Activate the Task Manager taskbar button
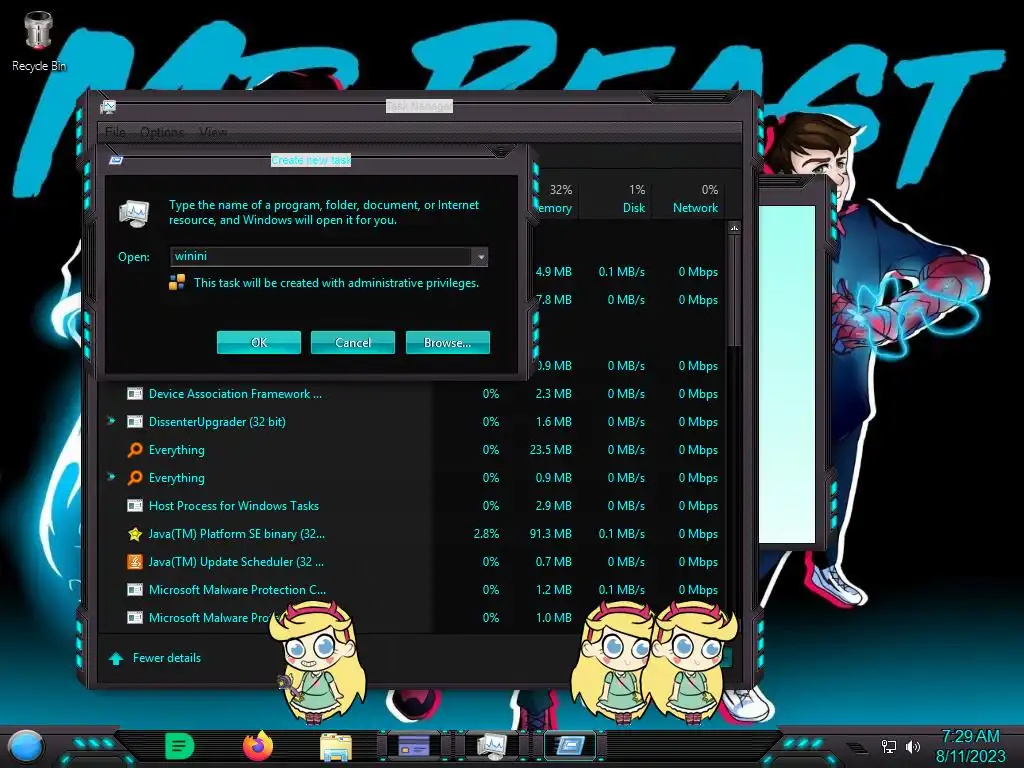 (x=491, y=745)
